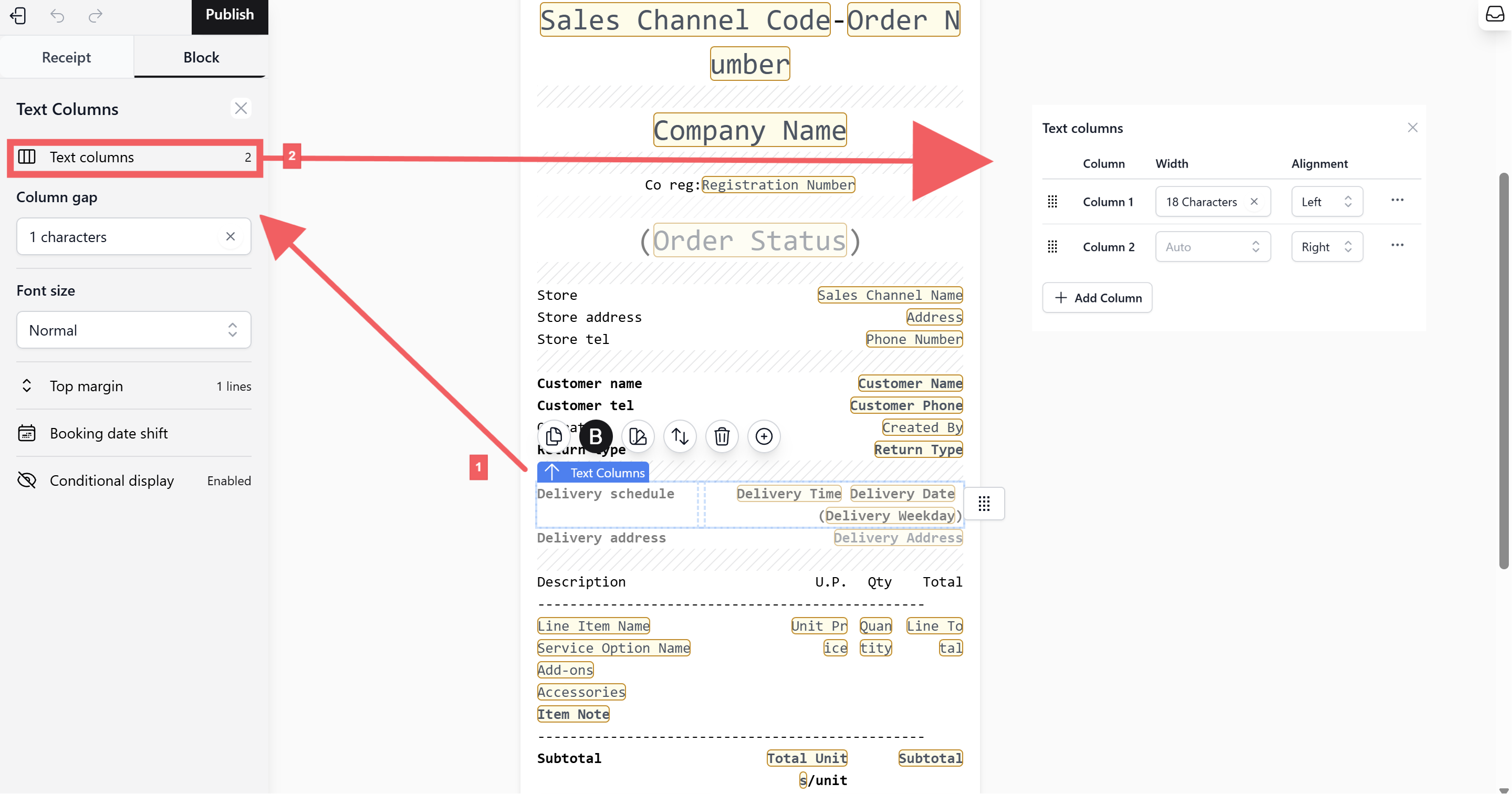This screenshot has height=794, width=1512.
Task: Toggle the bold B button in floating toolbar
Action: (595, 436)
